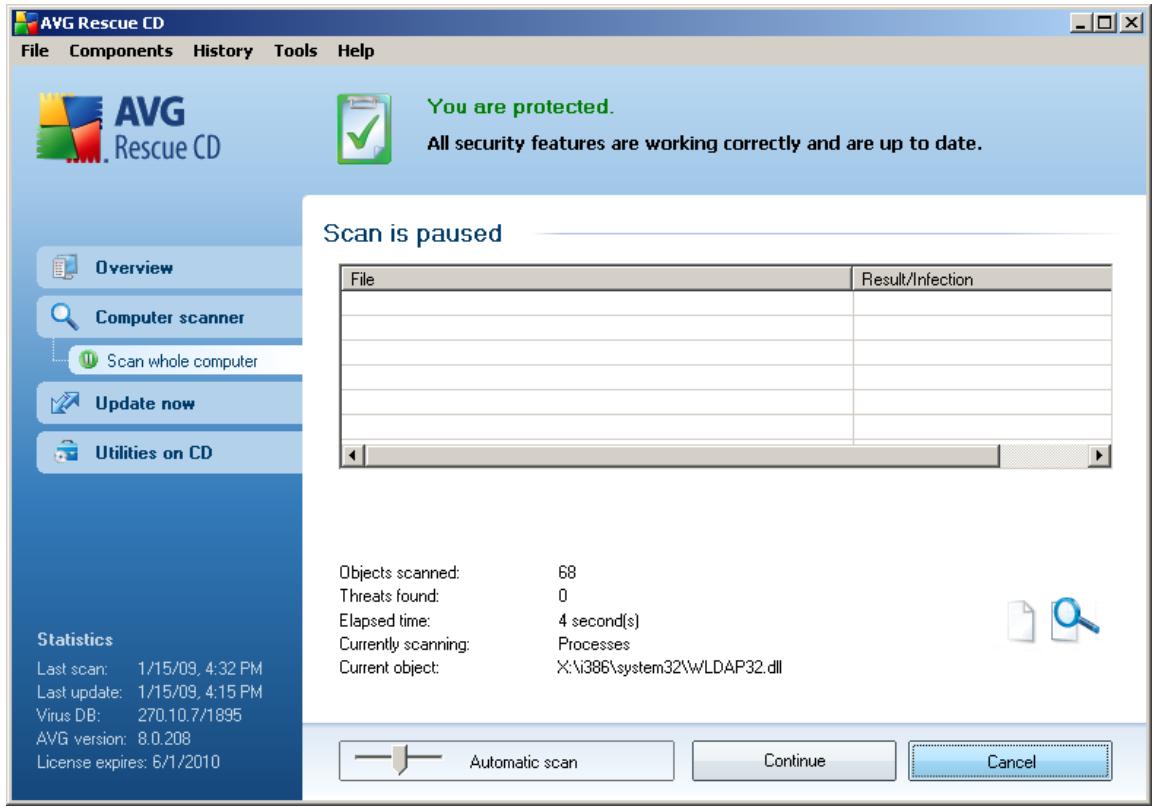The image size is (1162, 812).
Task: Click the right scroll arrow of results list
Action: point(1100,456)
